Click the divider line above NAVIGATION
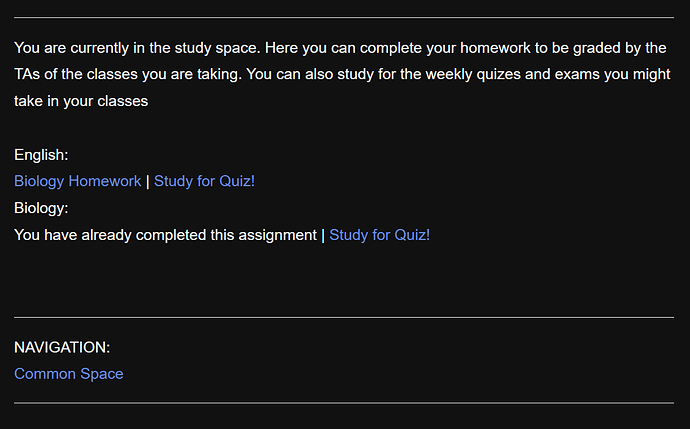Viewport: 690px width, 429px height. click(x=344, y=317)
